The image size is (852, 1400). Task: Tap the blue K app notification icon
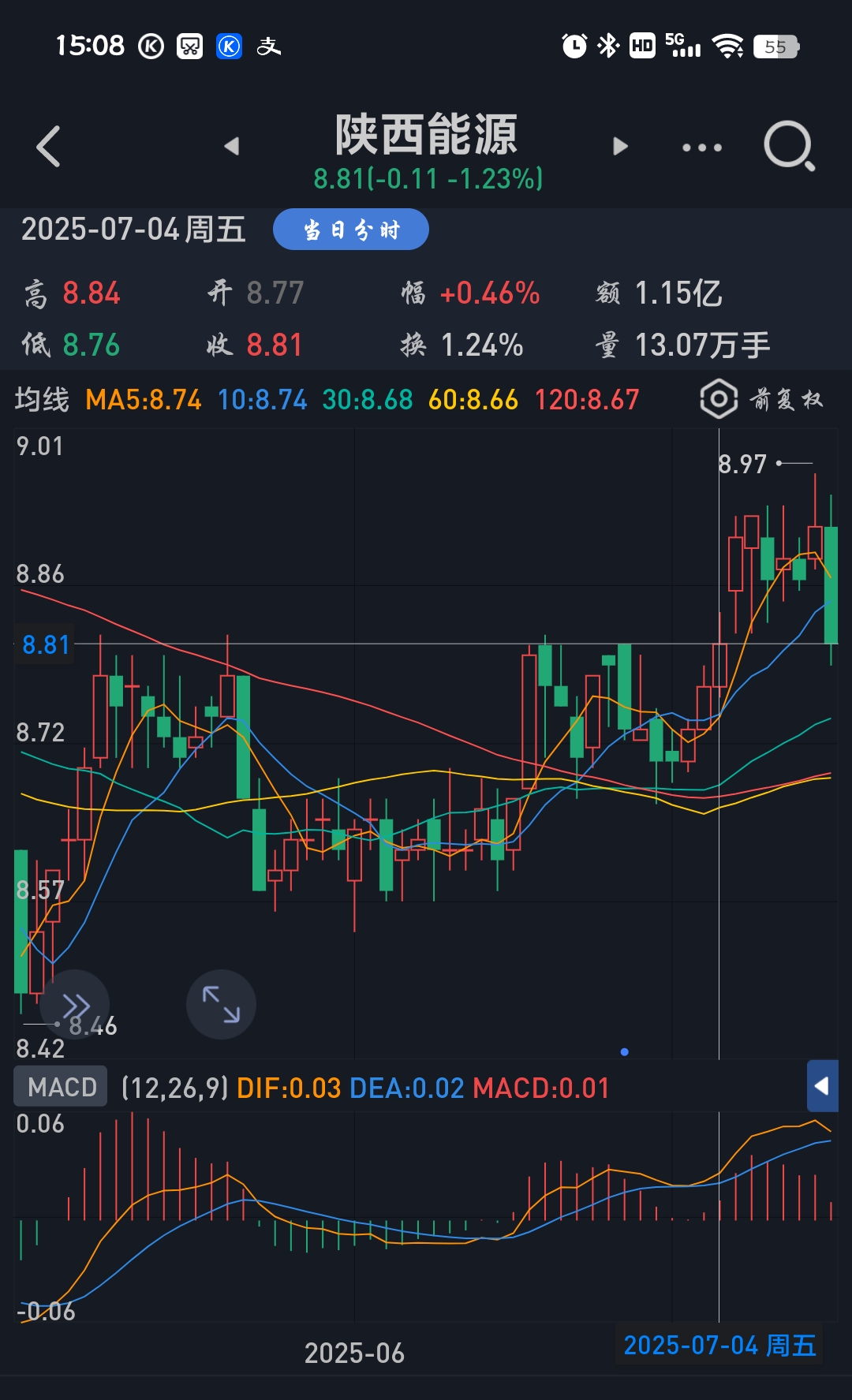point(229,47)
